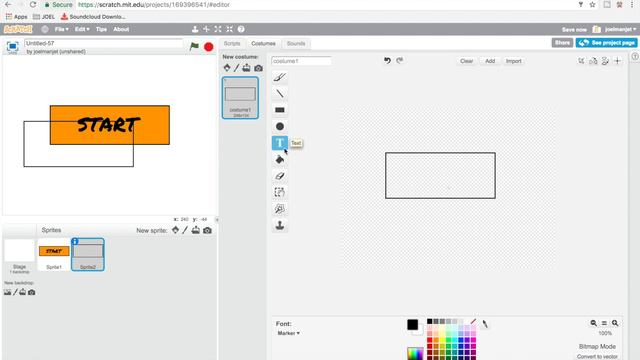This screenshot has height=360, width=640.
Task: Paint a new backdrop
Action: [x=16, y=292]
